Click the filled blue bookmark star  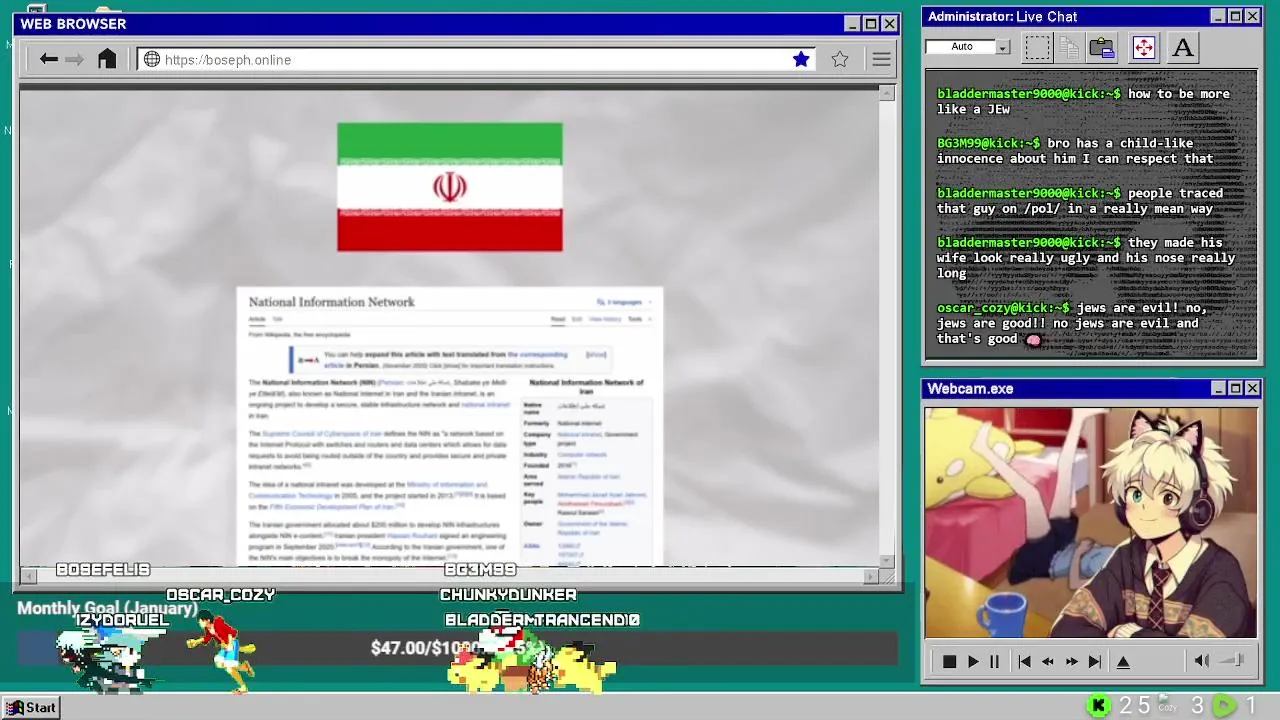point(801,59)
